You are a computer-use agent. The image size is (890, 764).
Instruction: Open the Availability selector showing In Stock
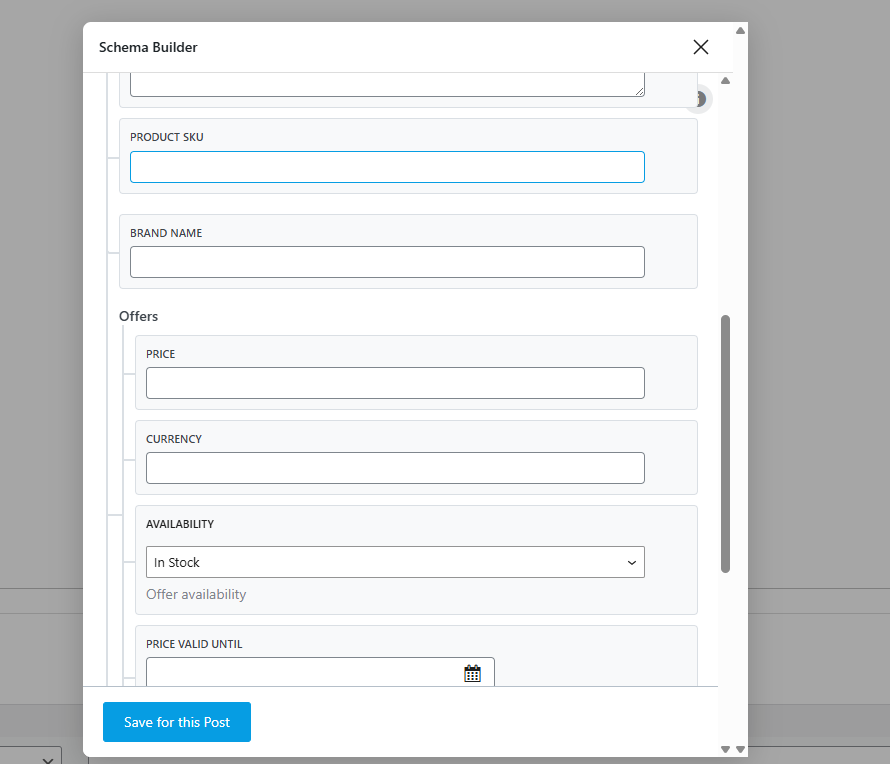395,562
